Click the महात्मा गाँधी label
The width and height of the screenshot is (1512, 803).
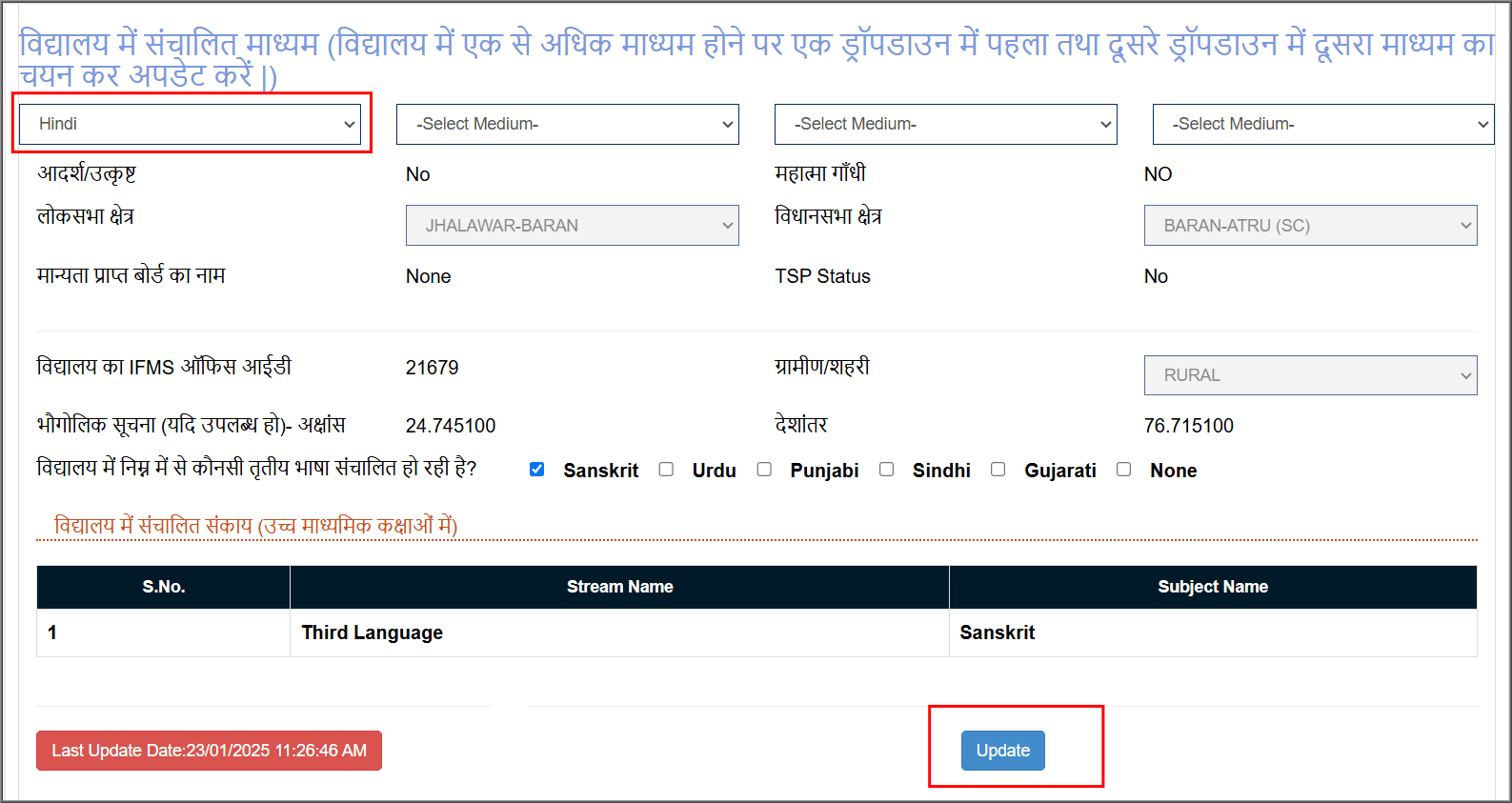(x=820, y=173)
